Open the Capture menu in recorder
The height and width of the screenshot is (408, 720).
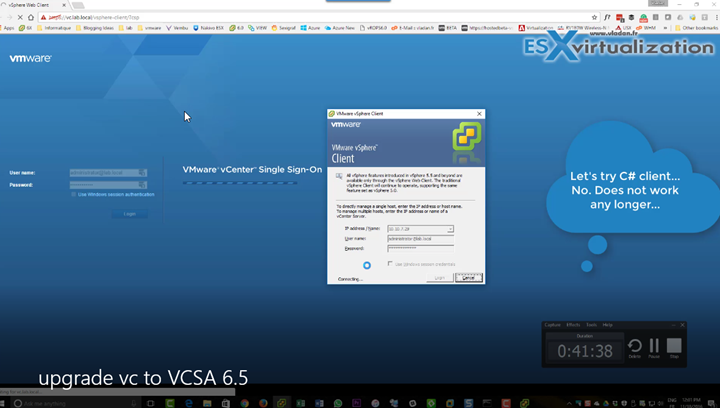[x=552, y=325]
